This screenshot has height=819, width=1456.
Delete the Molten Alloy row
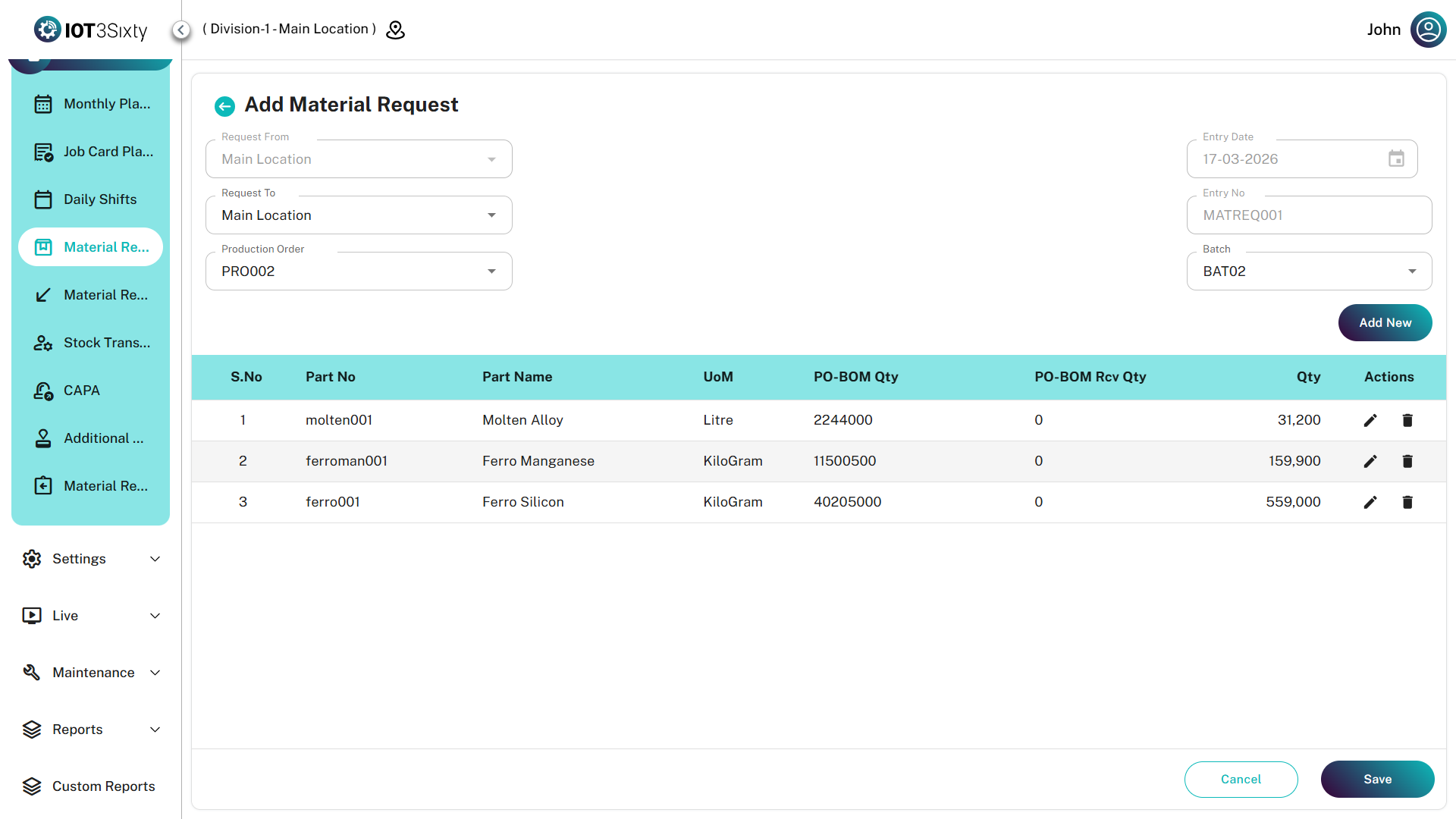(1407, 420)
